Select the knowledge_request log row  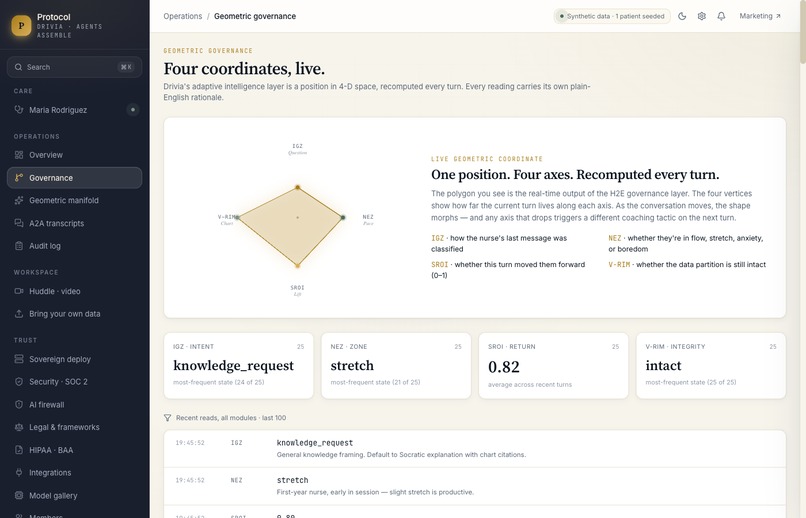474,449
